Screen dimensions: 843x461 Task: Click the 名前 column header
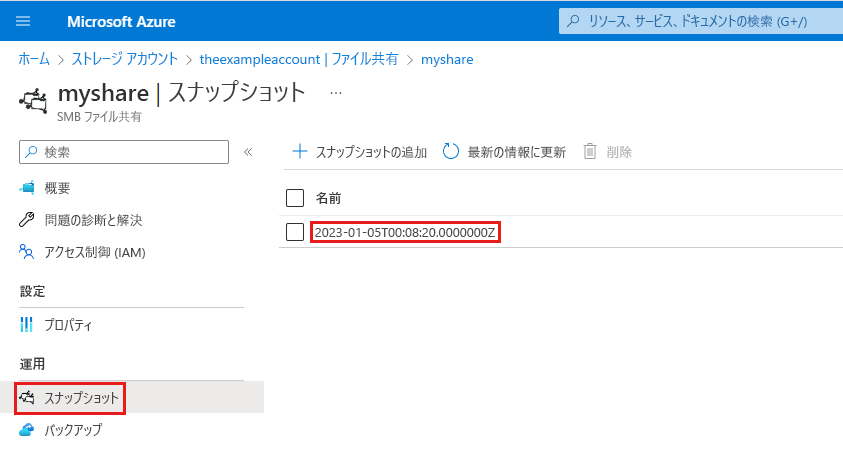[x=328, y=198]
